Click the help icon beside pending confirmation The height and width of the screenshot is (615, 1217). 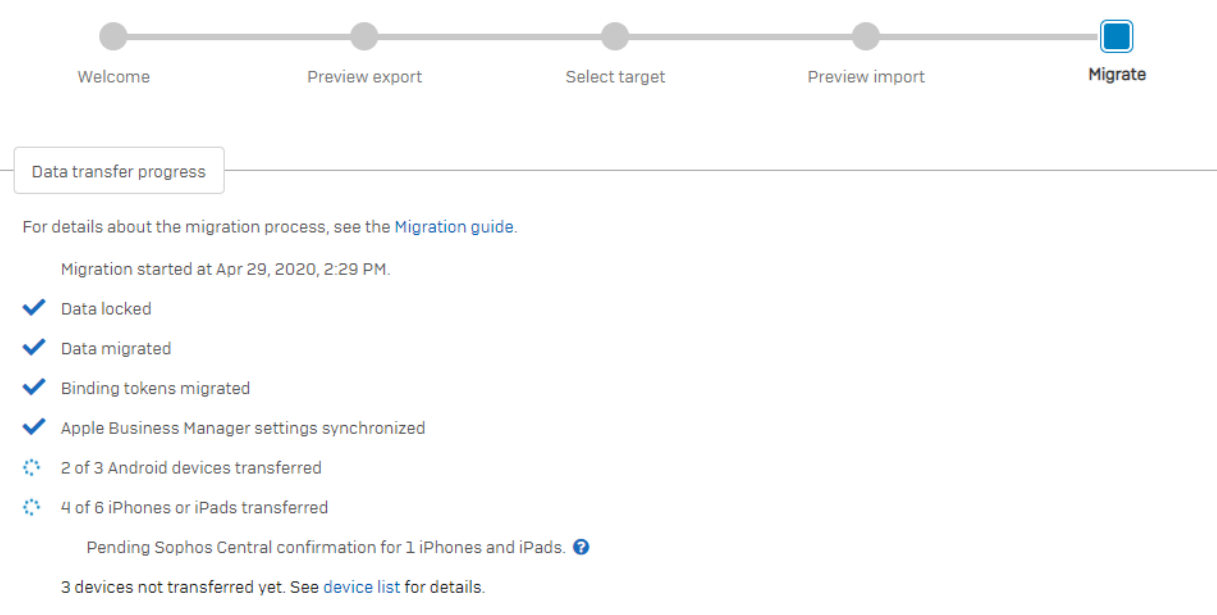581,547
